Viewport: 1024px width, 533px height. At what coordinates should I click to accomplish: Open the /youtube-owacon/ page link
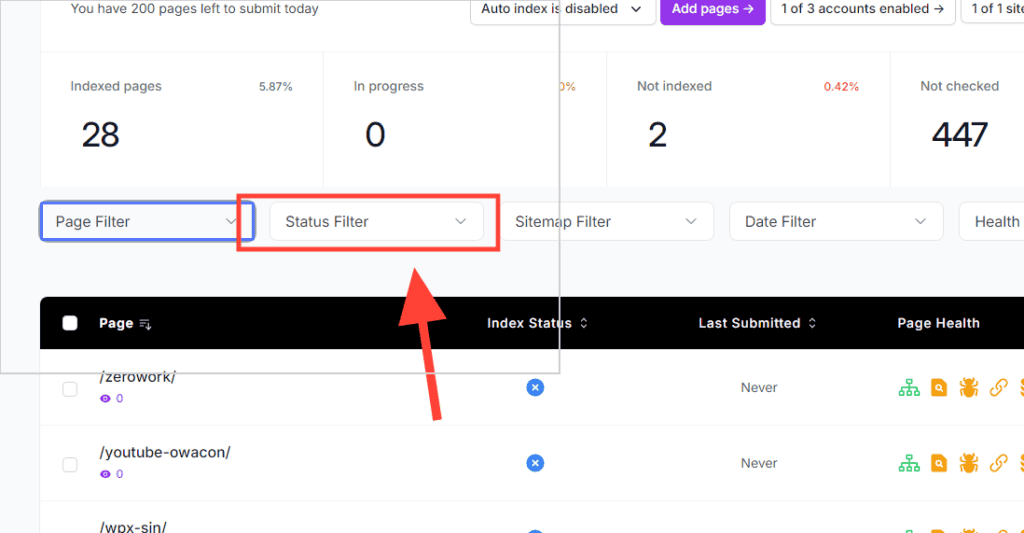(x=165, y=452)
